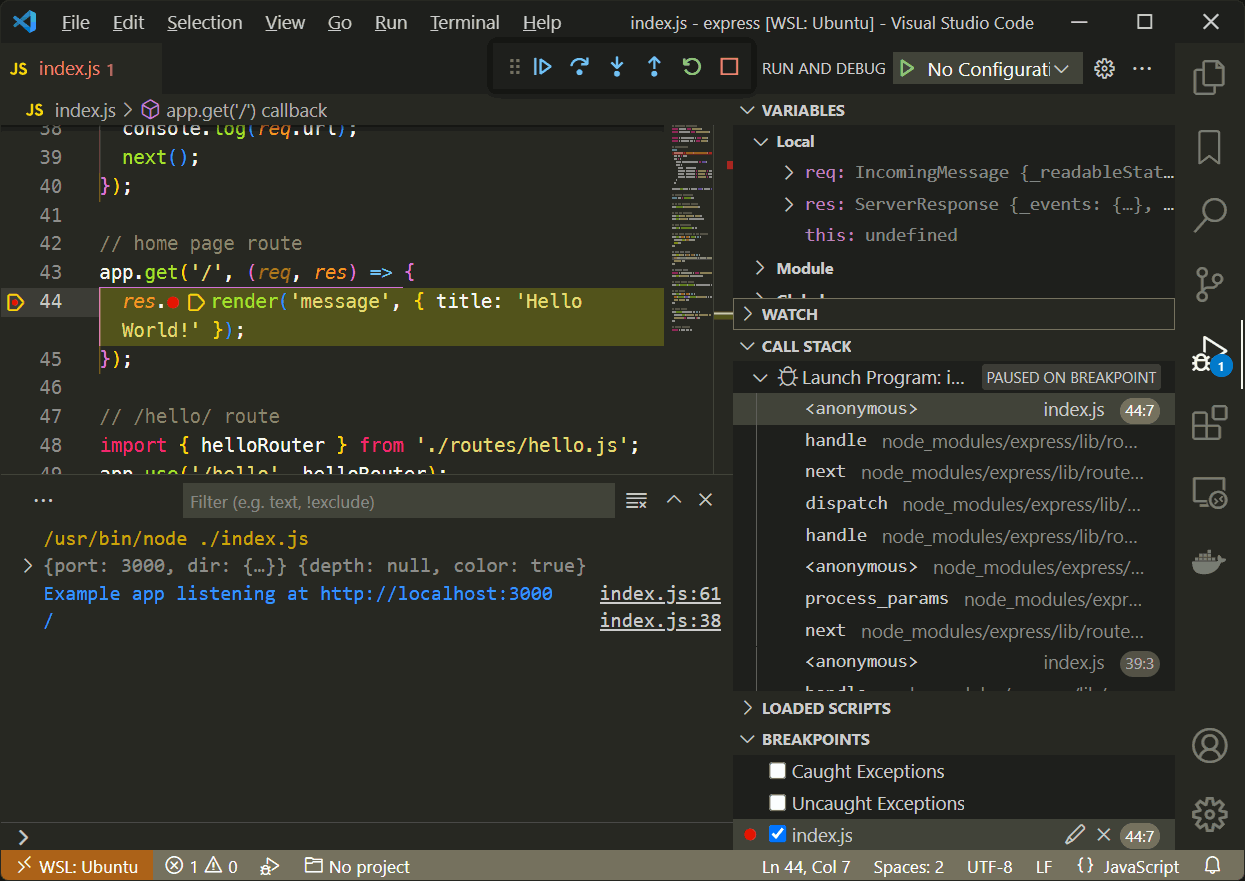The height and width of the screenshot is (881, 1245).
Task: Open the Run menu
Action: pyautogui.click(x=390, y=22)
